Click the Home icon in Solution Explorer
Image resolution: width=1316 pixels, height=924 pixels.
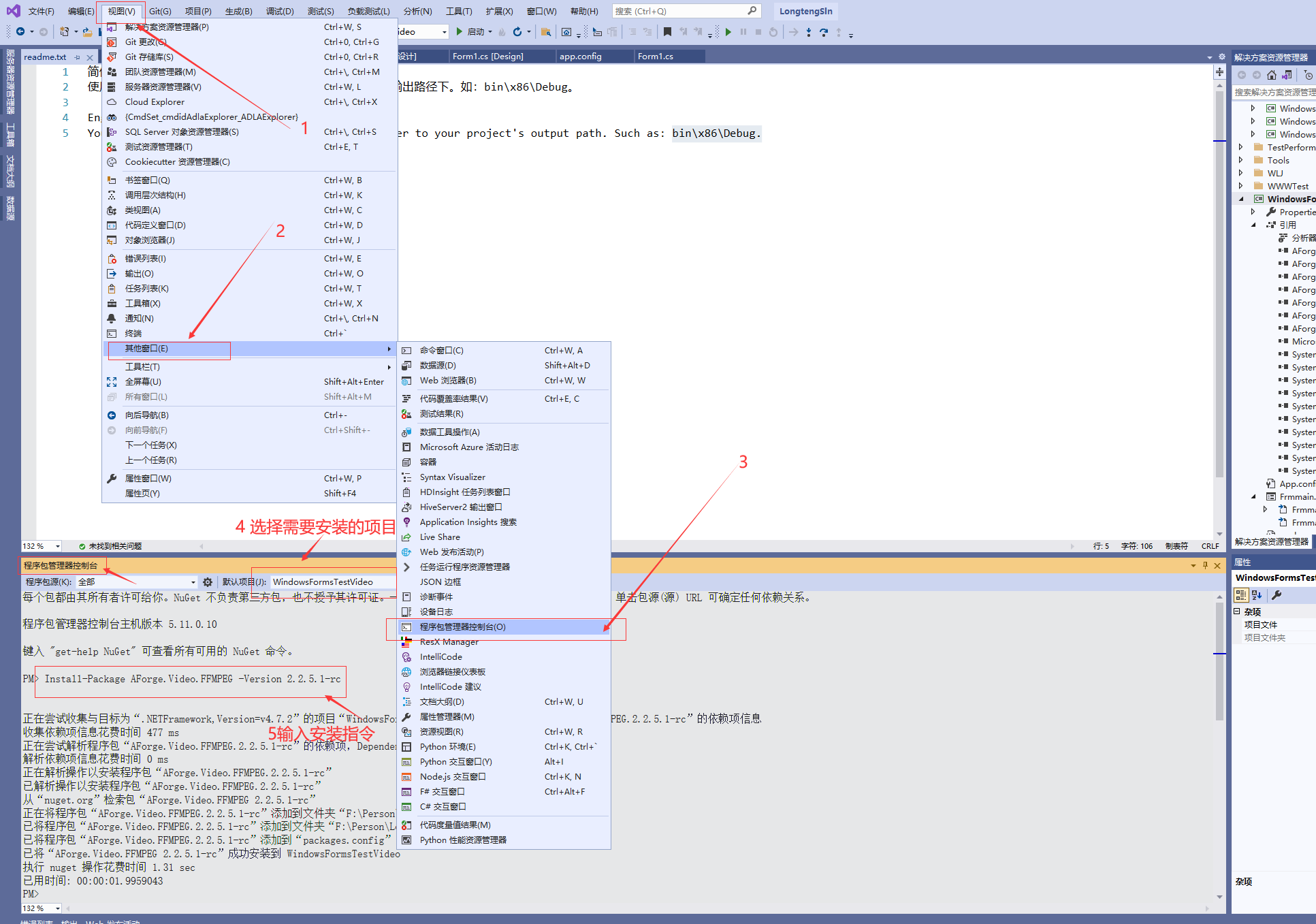click(x=1271, y=75)
